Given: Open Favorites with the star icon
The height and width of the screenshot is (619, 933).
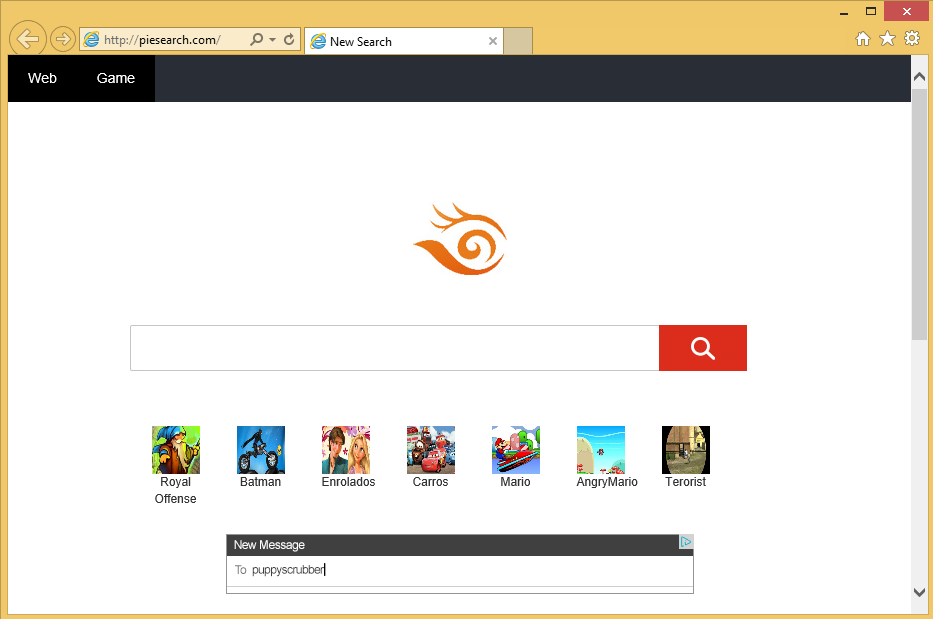Looking at the screenshot, I should (887, 39).
